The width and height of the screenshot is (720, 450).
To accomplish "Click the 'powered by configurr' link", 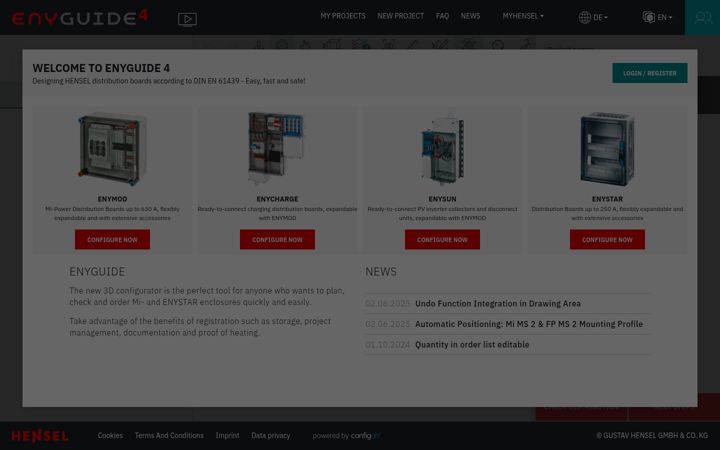I will 347,435.
